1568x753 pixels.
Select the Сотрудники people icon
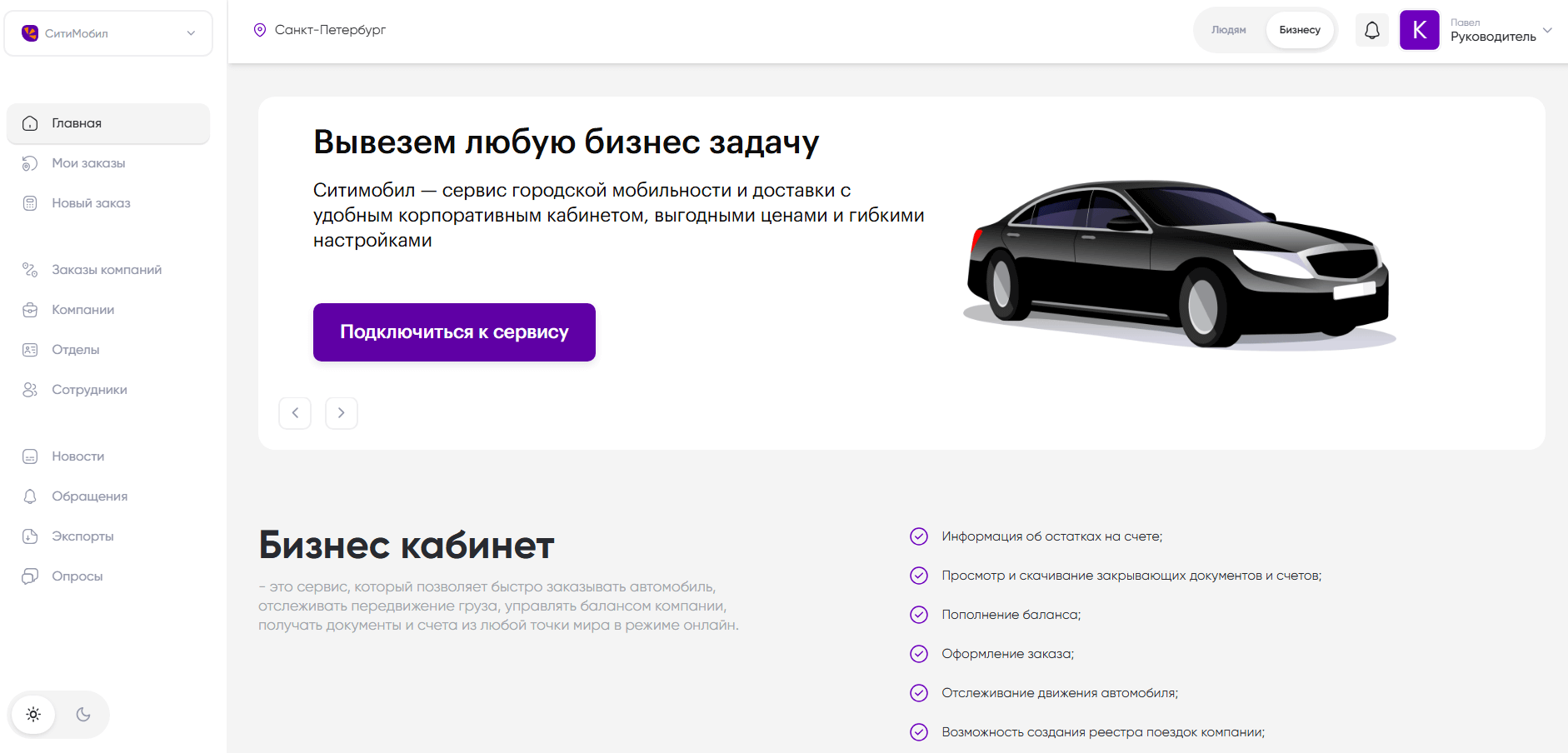tap(30, 389)
